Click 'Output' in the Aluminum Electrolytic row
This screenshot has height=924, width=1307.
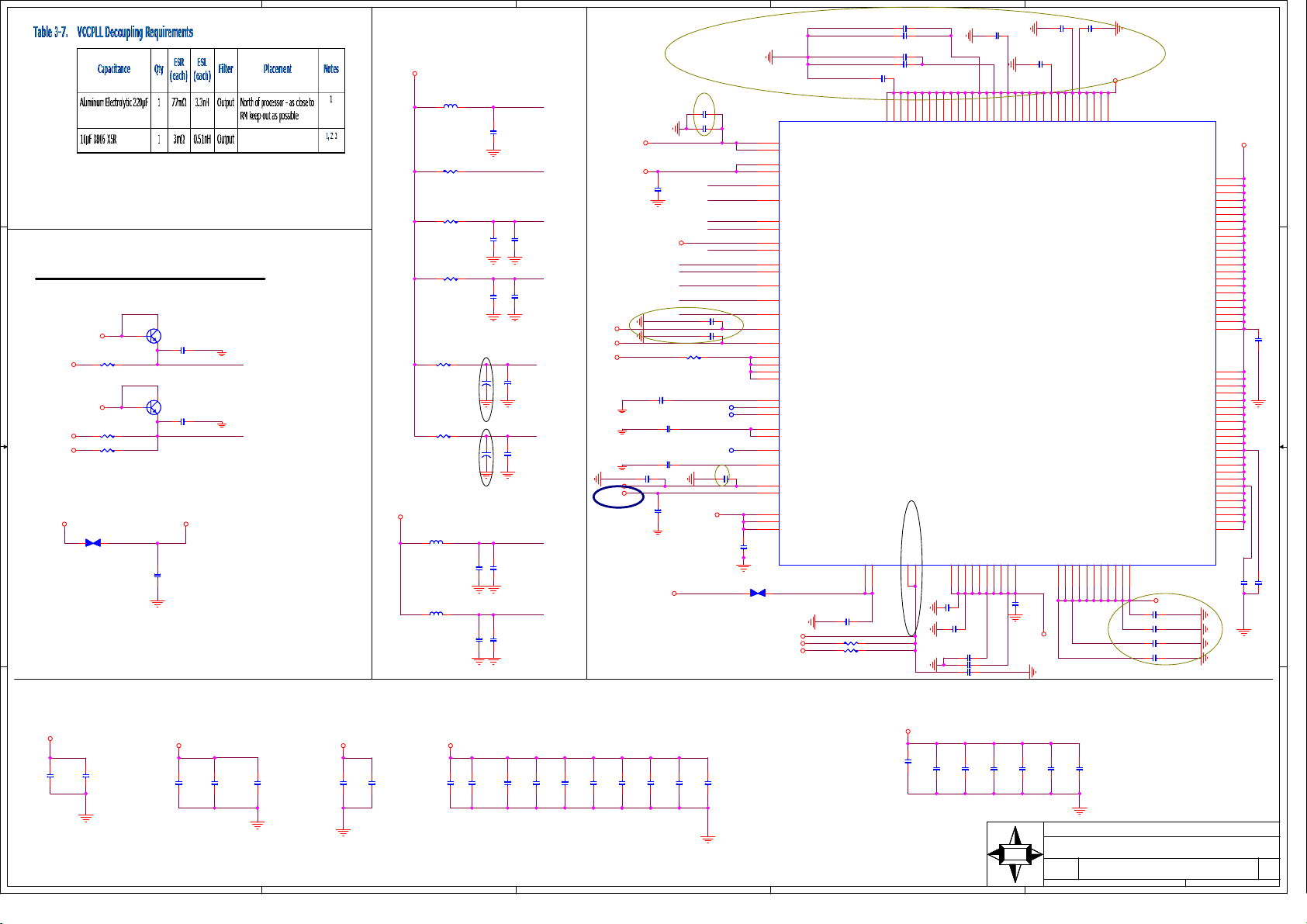pos(226,102)
